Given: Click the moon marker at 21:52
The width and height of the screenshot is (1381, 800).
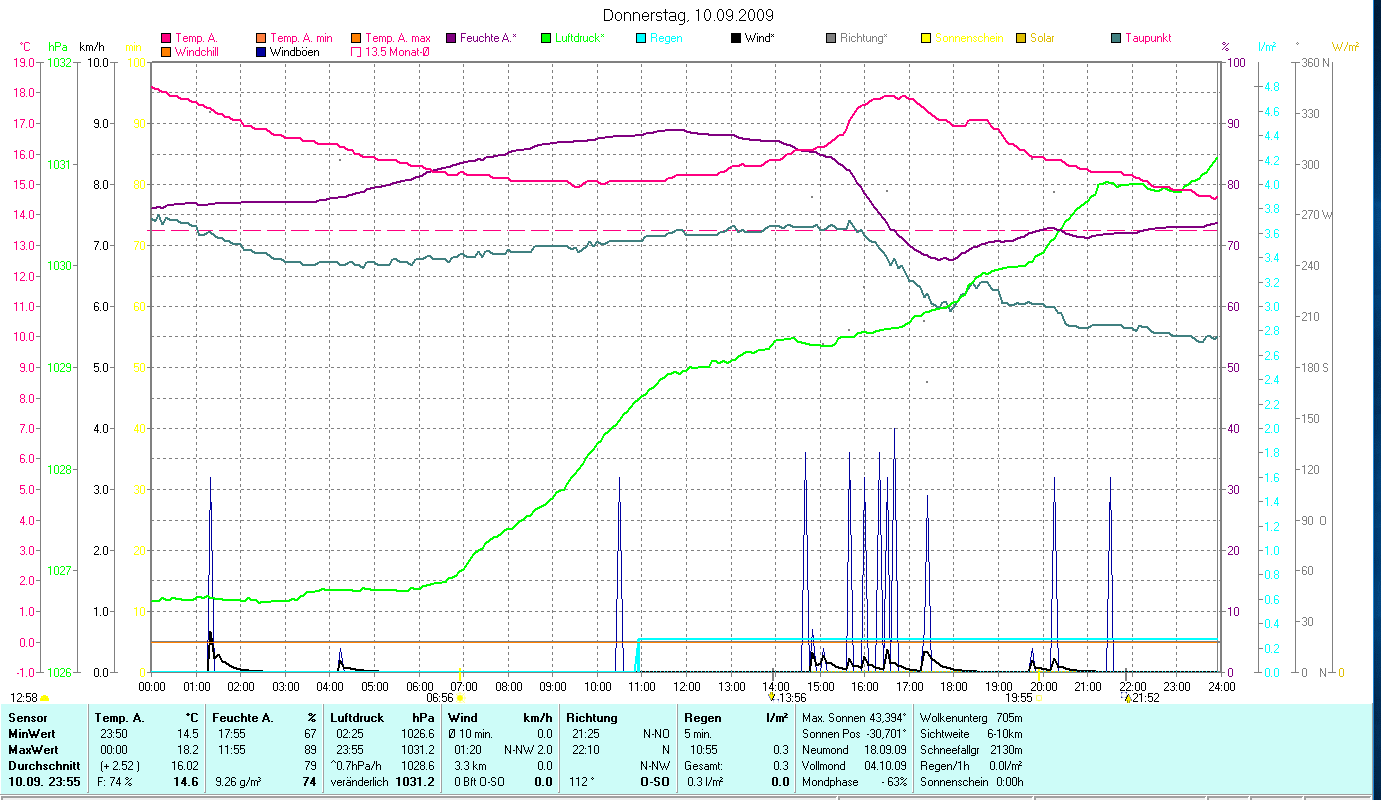Looking at the screenshot, I should tap(1124, 697).
